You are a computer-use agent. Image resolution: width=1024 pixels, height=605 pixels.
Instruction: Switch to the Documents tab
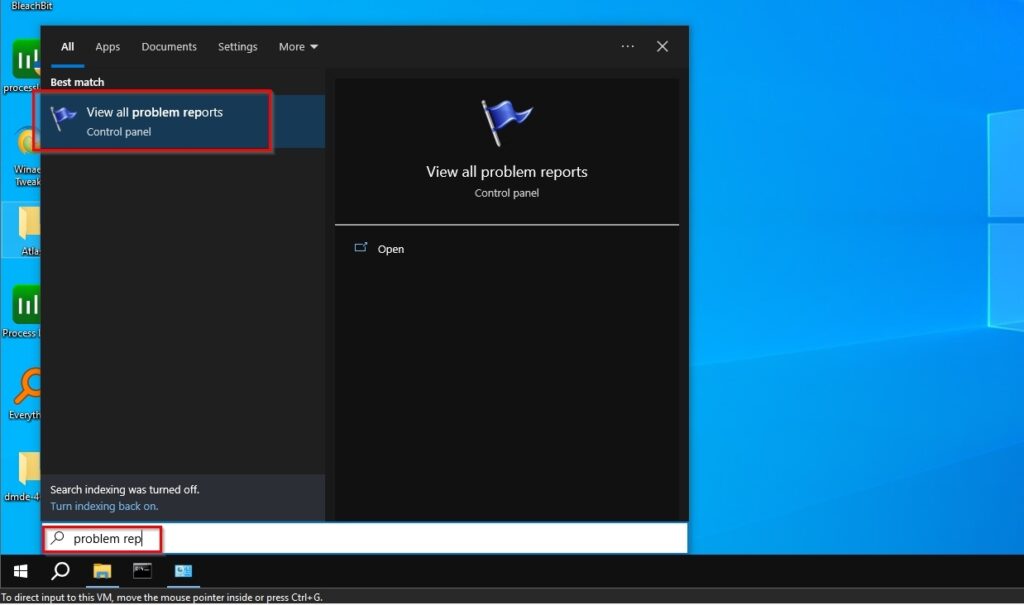168,46
